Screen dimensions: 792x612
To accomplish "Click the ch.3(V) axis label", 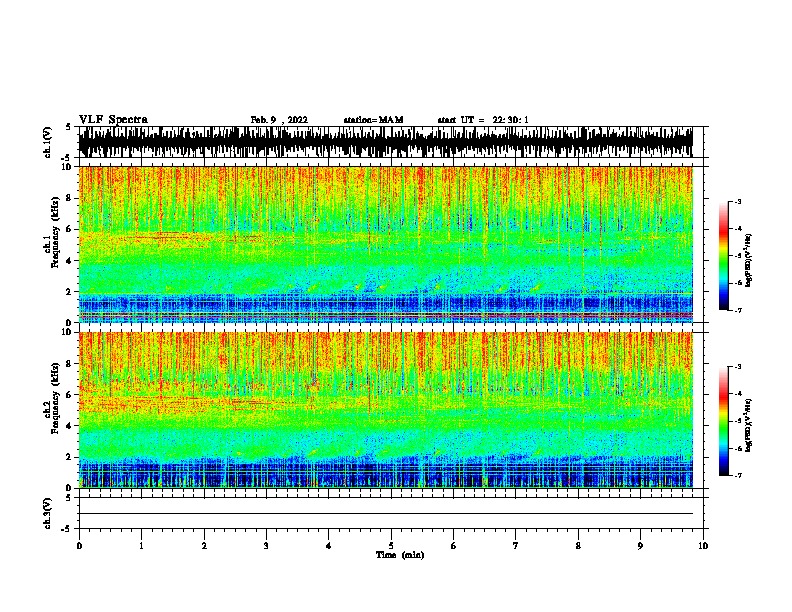I will click(48, 513).
